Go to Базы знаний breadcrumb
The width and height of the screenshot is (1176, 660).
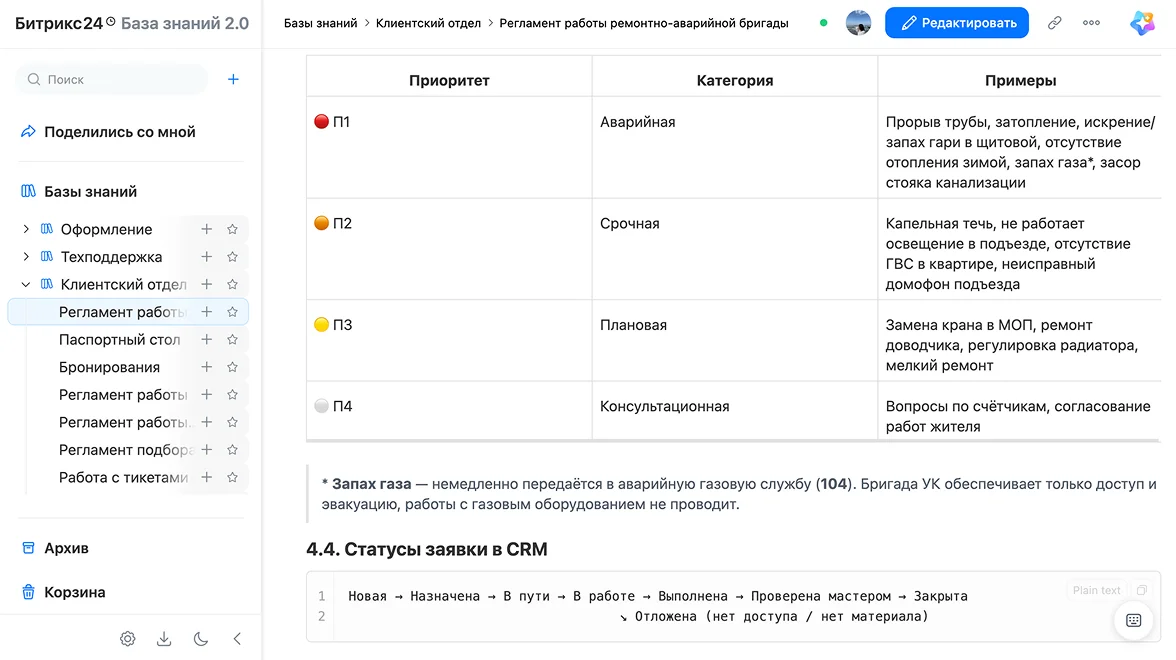(320, 23)
